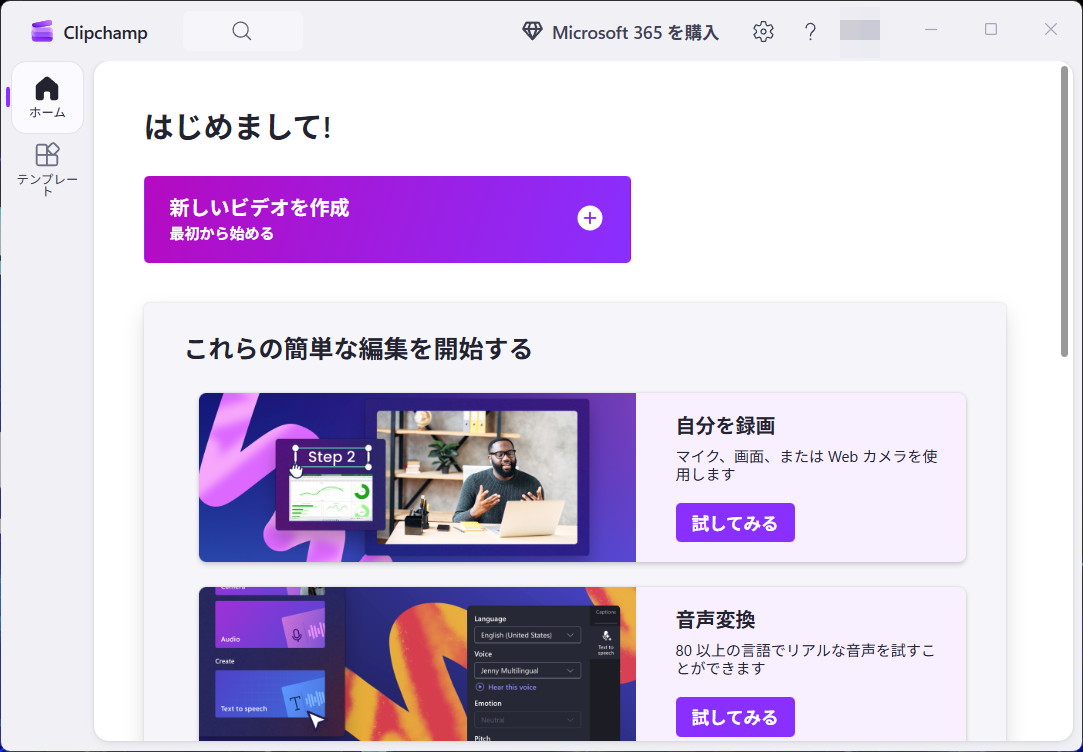1083x752 pixels.
Task: Click the はじめまして! heading
Action: pos(238,128)
